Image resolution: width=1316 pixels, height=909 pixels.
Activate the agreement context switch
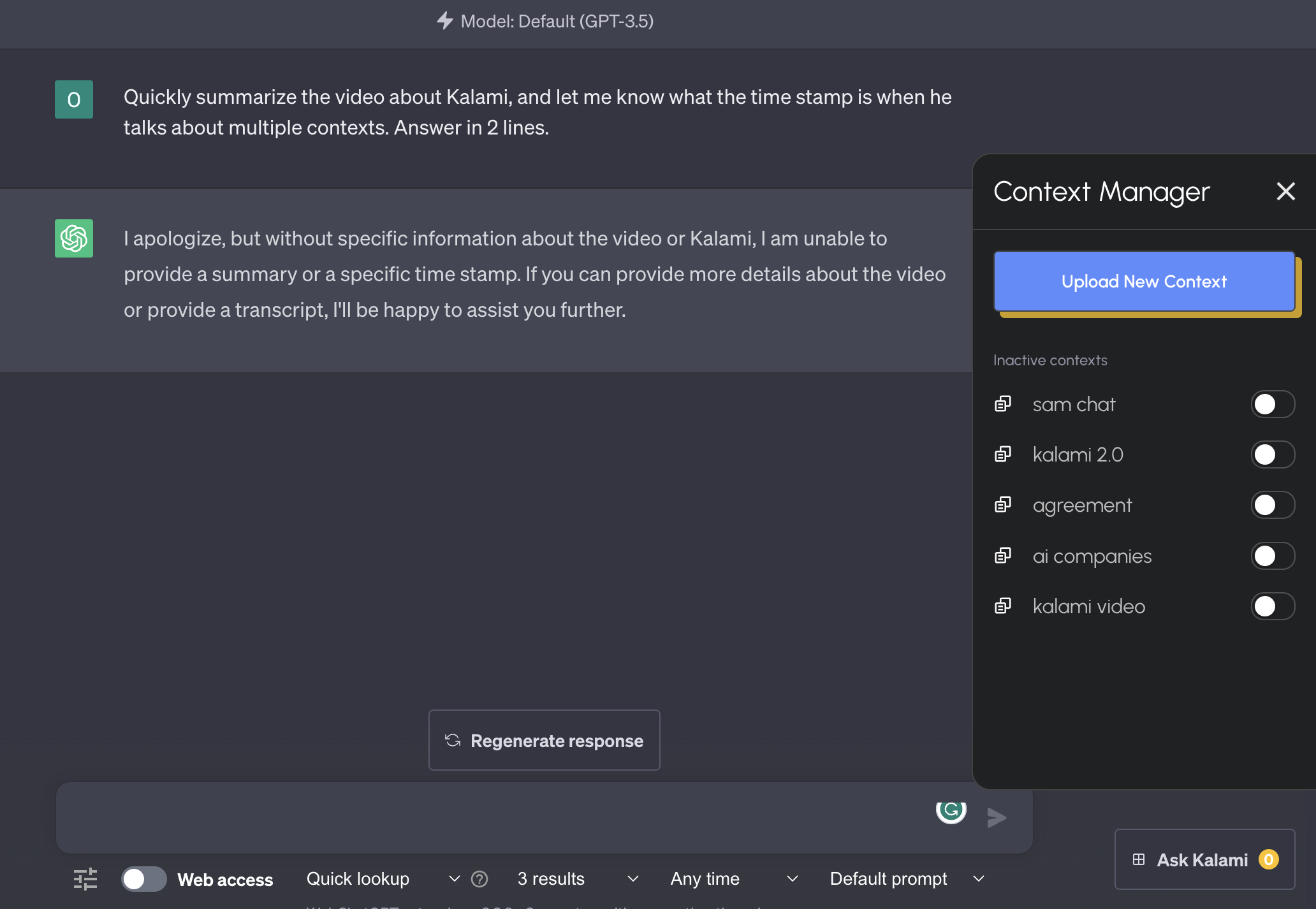click(1273, 505)
